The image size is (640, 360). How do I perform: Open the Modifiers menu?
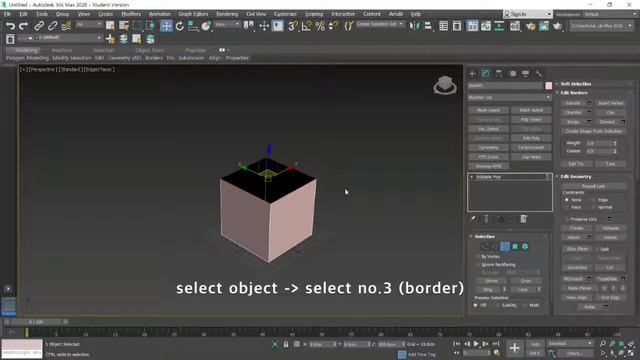click(131, 14)
